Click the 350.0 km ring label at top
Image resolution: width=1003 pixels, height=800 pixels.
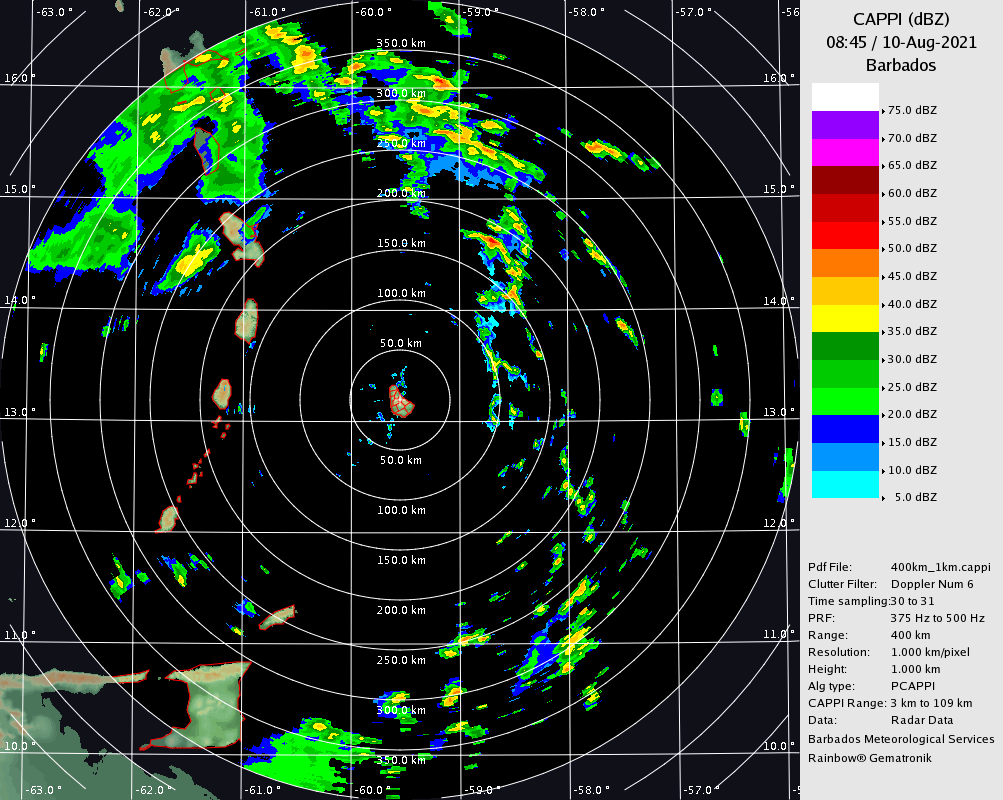coord(401,43)
